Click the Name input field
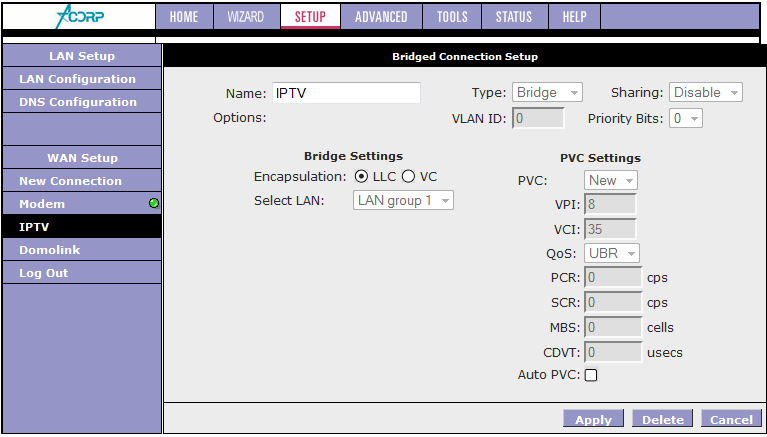This screenshot has width=767, height=437. point(346,93)
